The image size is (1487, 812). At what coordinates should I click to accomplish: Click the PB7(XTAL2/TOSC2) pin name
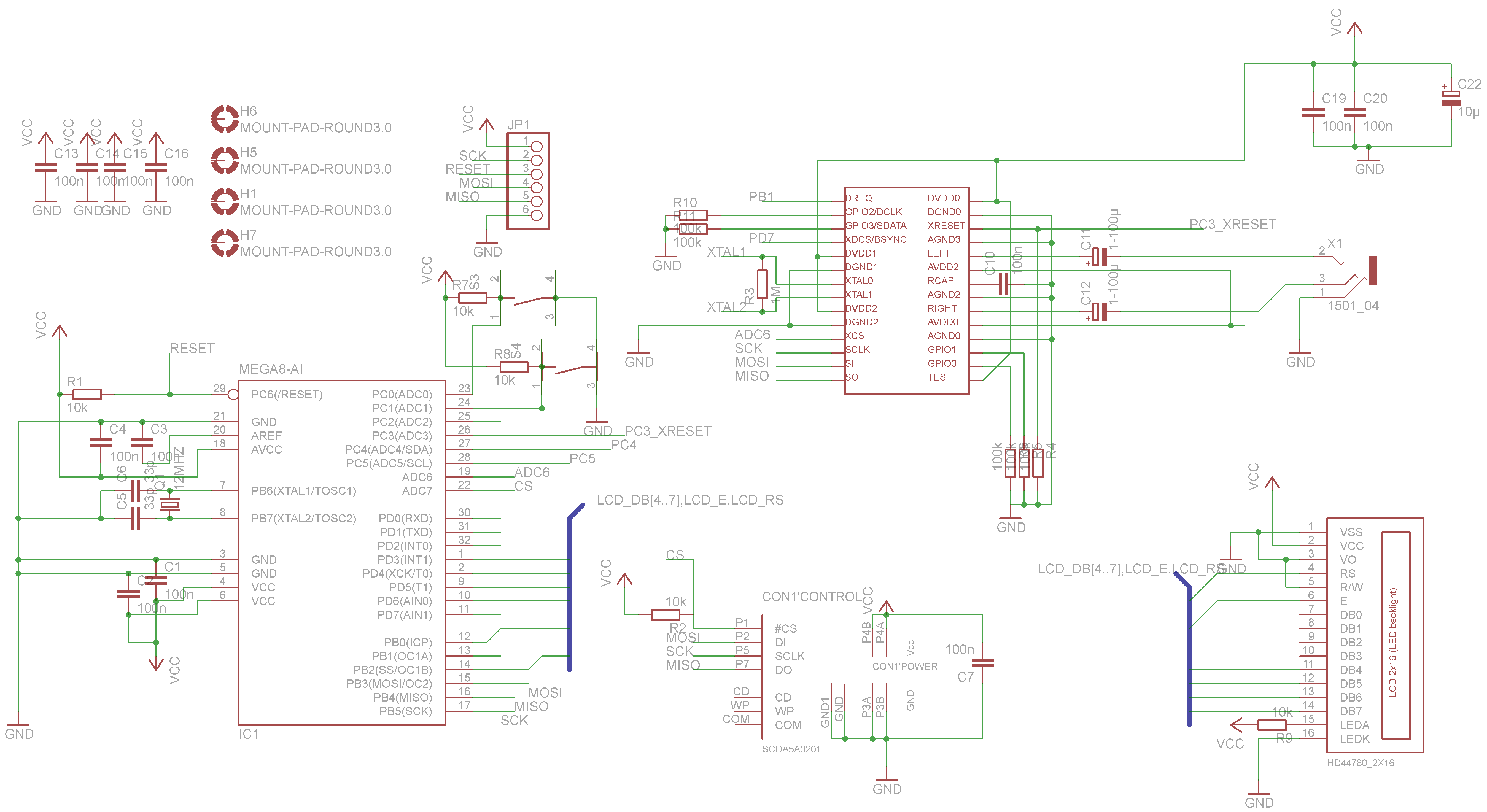304,519
